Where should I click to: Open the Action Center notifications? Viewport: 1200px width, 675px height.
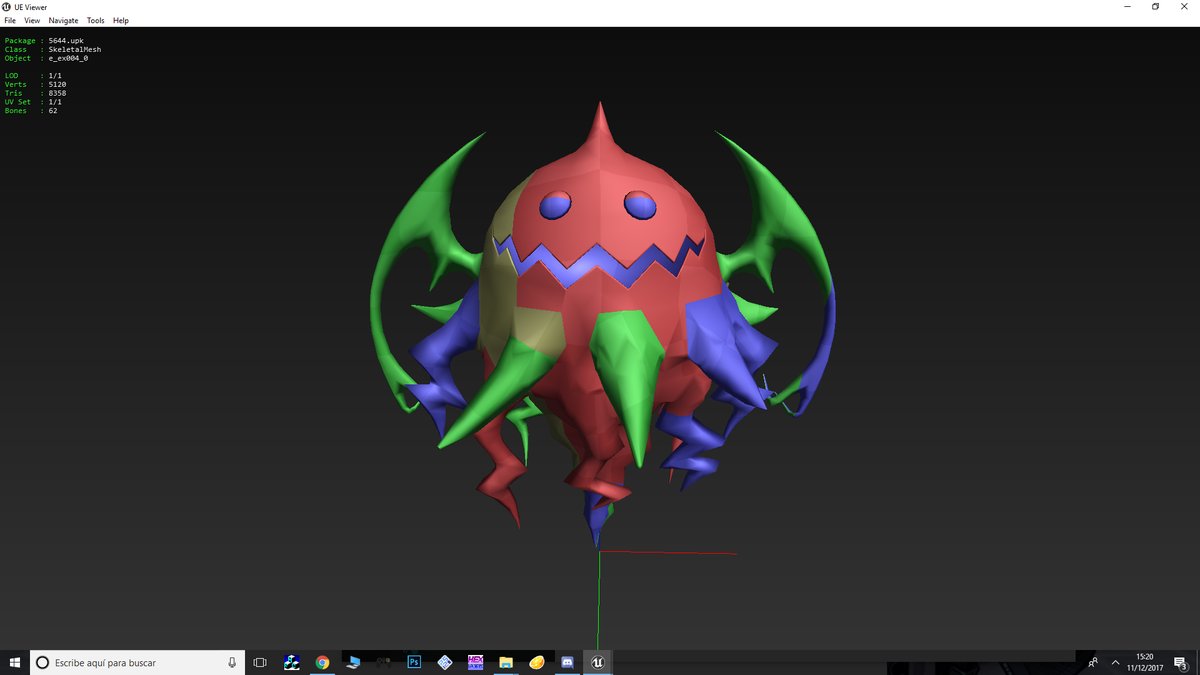(x=1180, y=662)
